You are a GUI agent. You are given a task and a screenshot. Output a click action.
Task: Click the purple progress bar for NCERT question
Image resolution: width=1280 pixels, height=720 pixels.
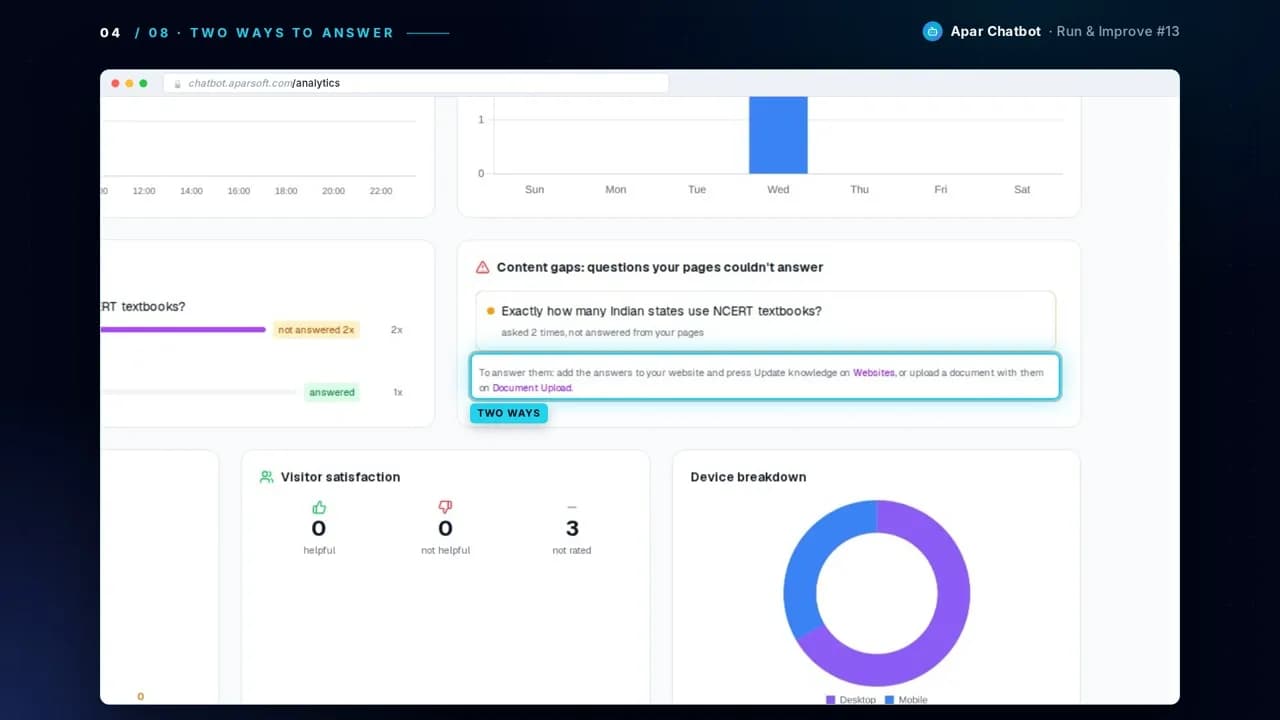pyautogui.click(x=183, y=329)
